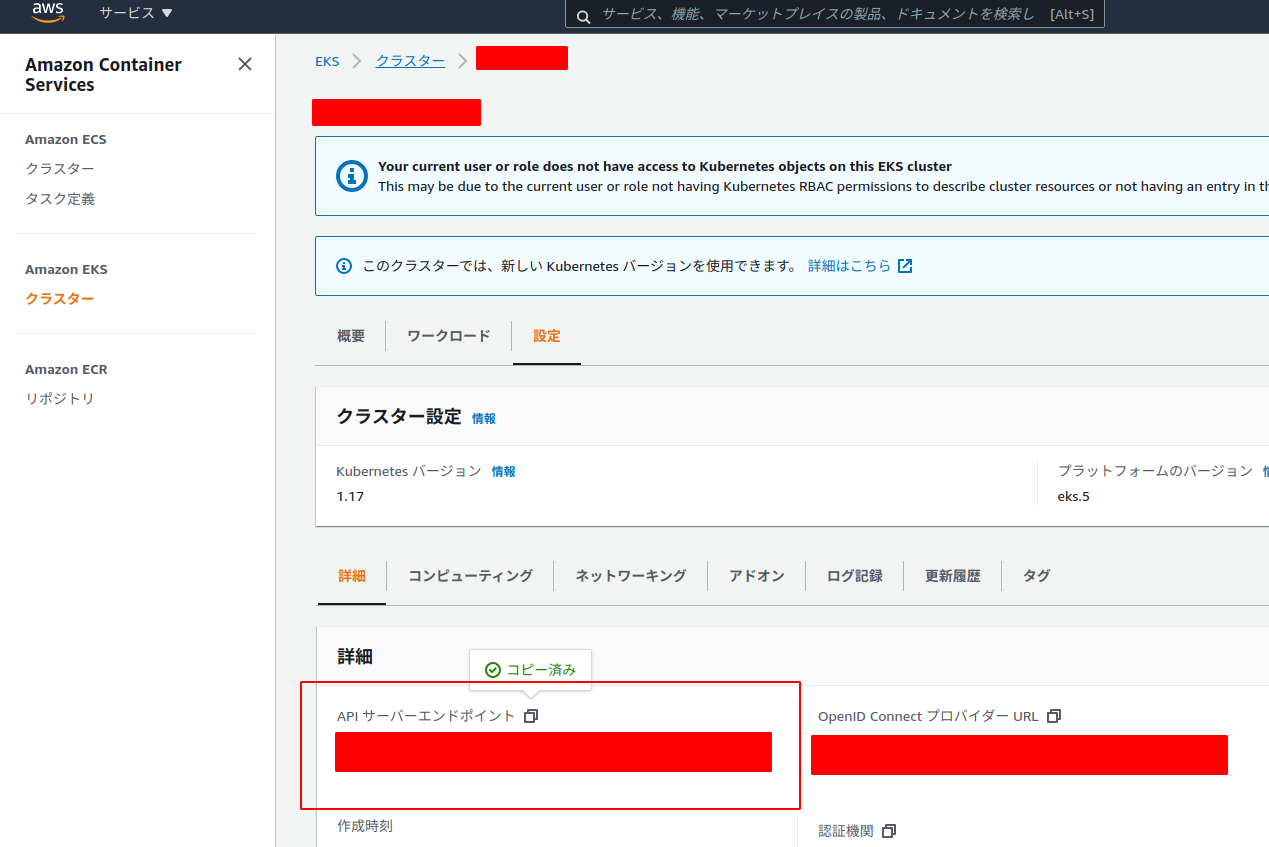
Task: Click the Amazon Container Services heading
Action: [103, 75]
